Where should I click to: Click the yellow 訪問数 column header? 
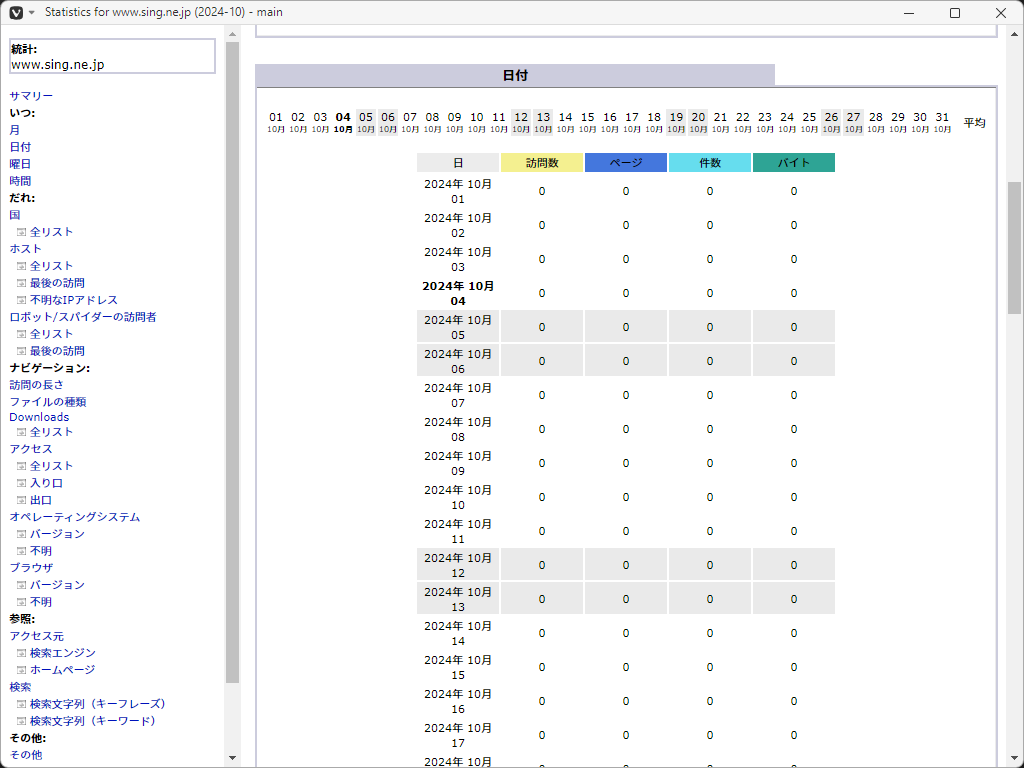pyautogui.click(x=542, y=163)
